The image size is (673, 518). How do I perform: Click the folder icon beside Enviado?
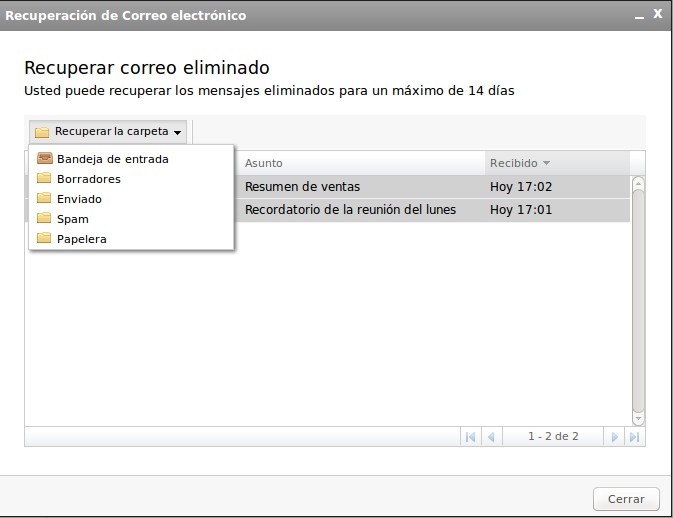[44, 198]
